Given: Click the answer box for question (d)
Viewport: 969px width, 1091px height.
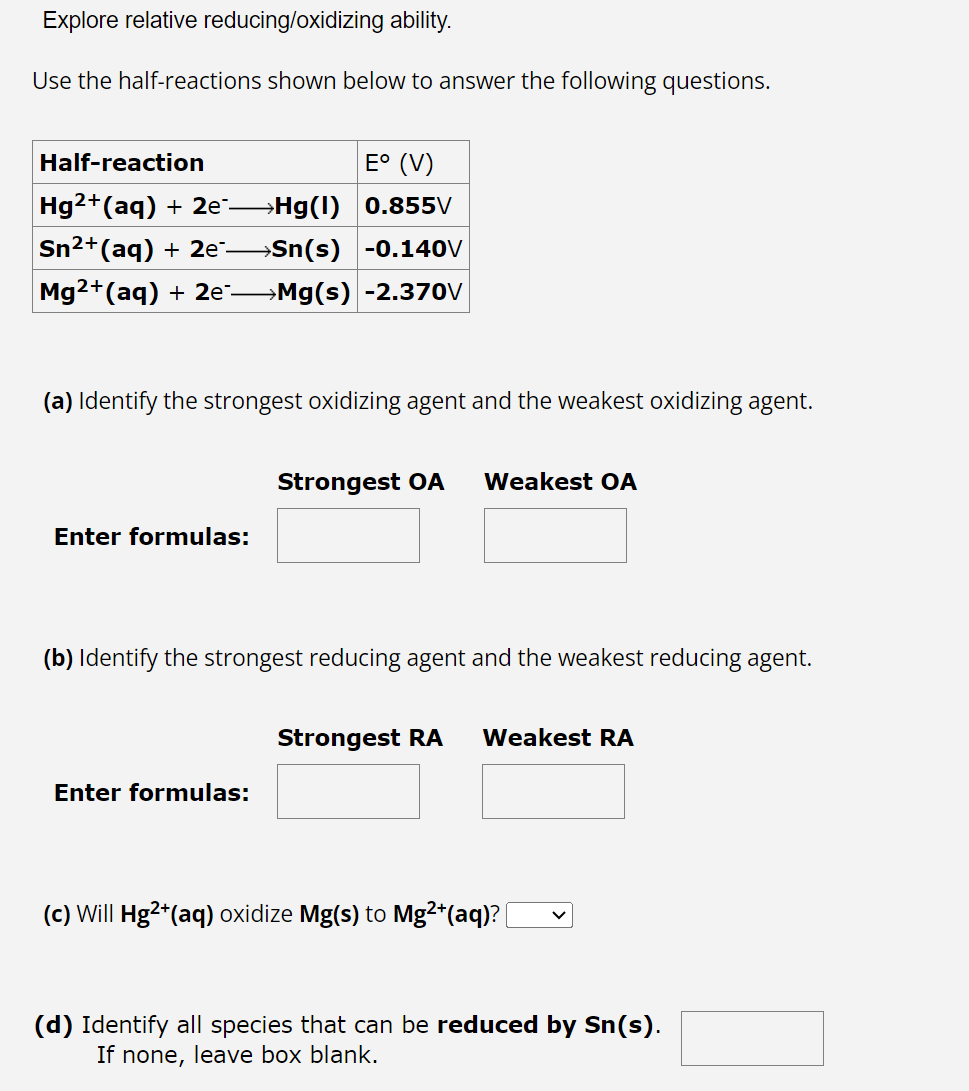Looking at the screenshot, I should point(751,1038).
